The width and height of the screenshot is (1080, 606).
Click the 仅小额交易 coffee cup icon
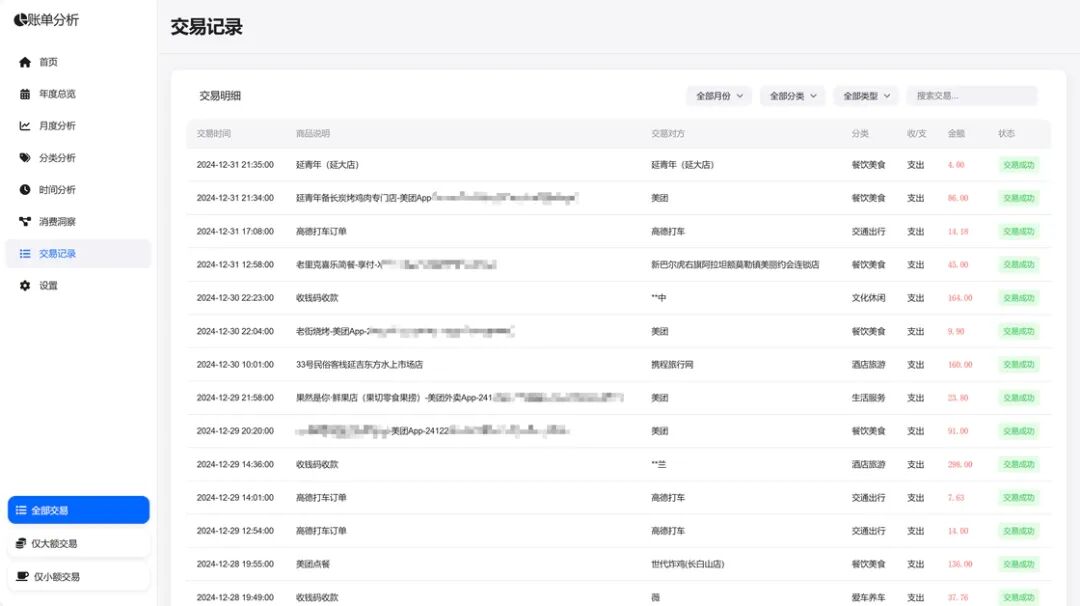22,576
